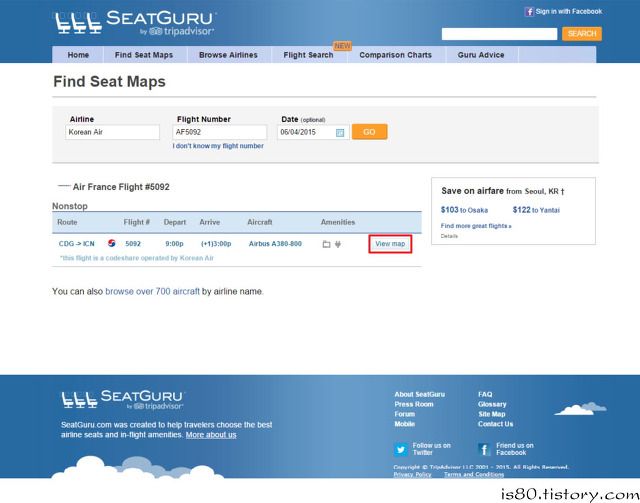Open Site Map footer link
Image resolution: width=640 pixels, height=503 pixels.
491,414
